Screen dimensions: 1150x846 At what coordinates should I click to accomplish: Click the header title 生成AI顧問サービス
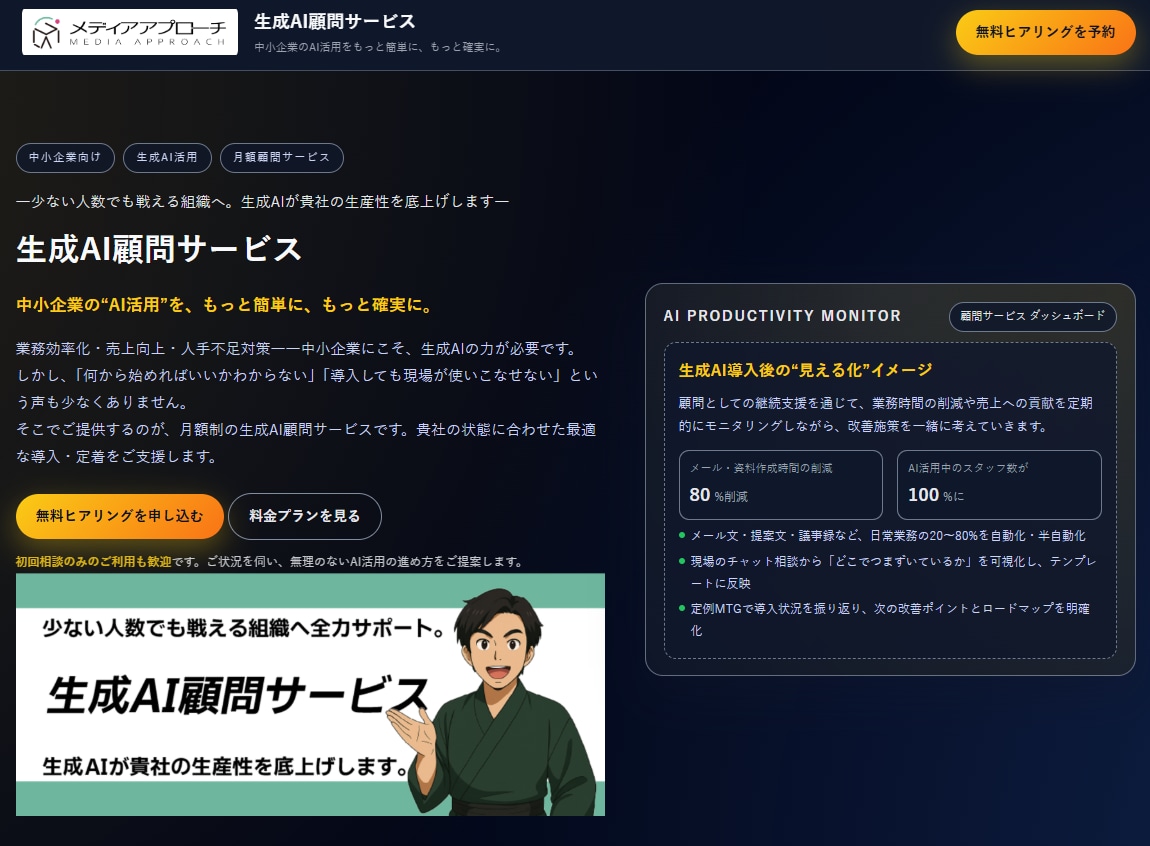(x=334, y=21)
